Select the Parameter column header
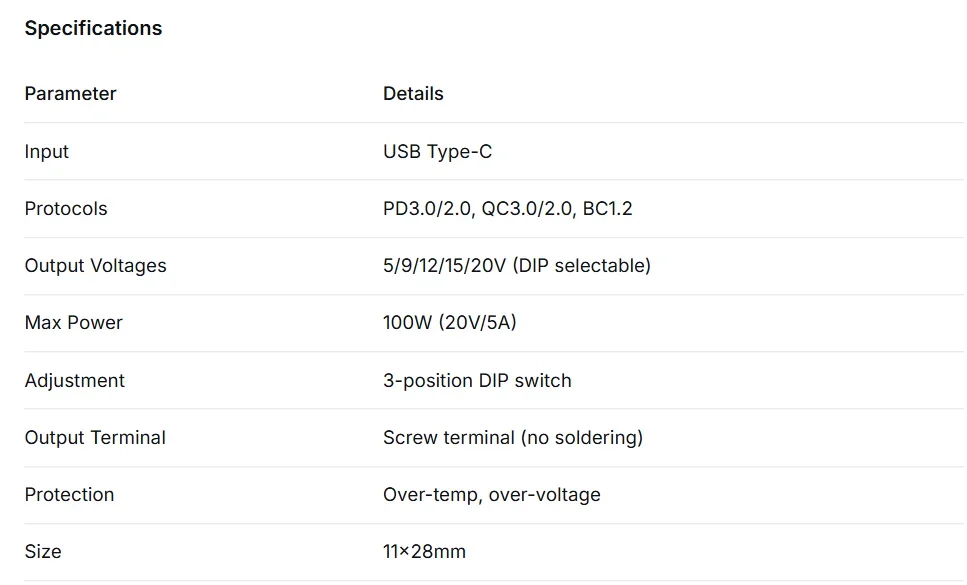The image size is (967, 585). [70, 94]
